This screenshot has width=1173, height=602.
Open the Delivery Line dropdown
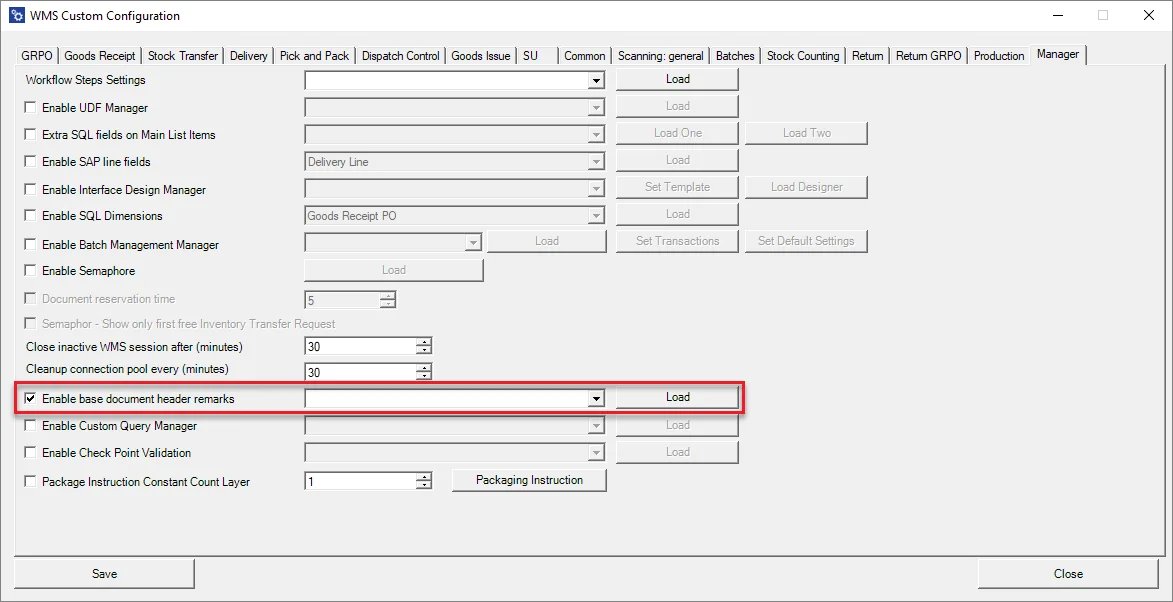(x=596, y=162)
